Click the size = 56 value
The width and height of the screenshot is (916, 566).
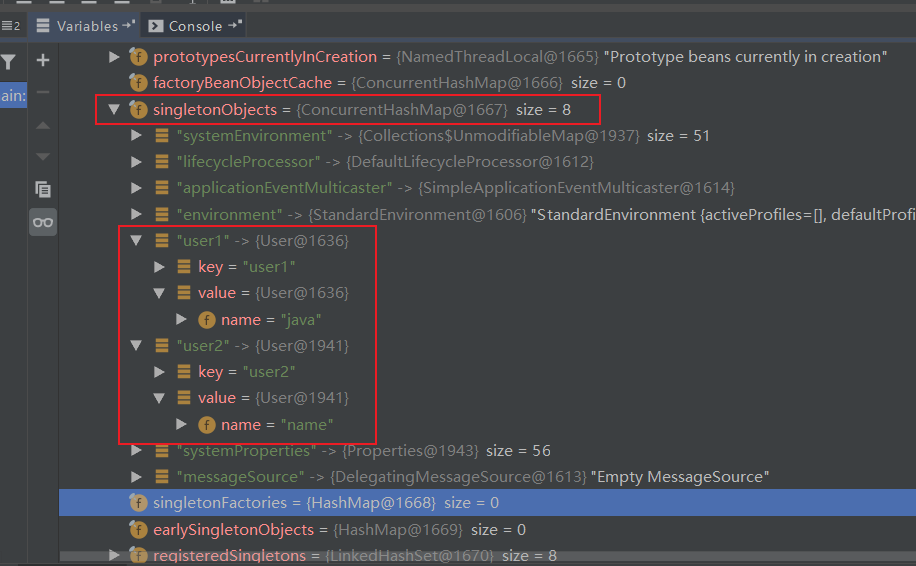coord(518,450)
